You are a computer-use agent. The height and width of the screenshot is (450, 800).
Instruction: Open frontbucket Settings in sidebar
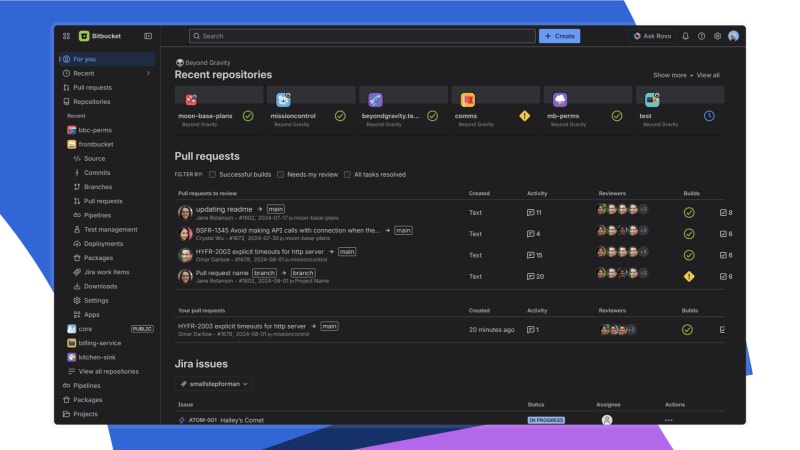pos(96,301)
